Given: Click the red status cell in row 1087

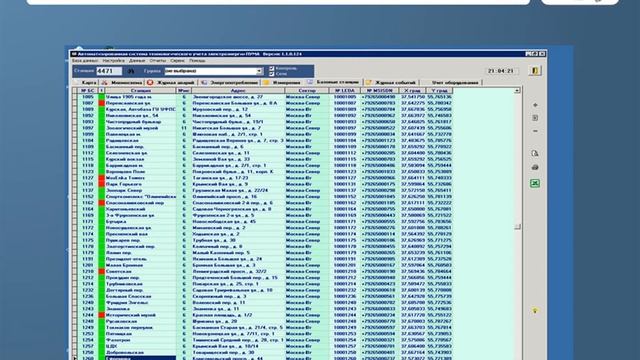Looking at the screenshot, I should tap(102, 103).
